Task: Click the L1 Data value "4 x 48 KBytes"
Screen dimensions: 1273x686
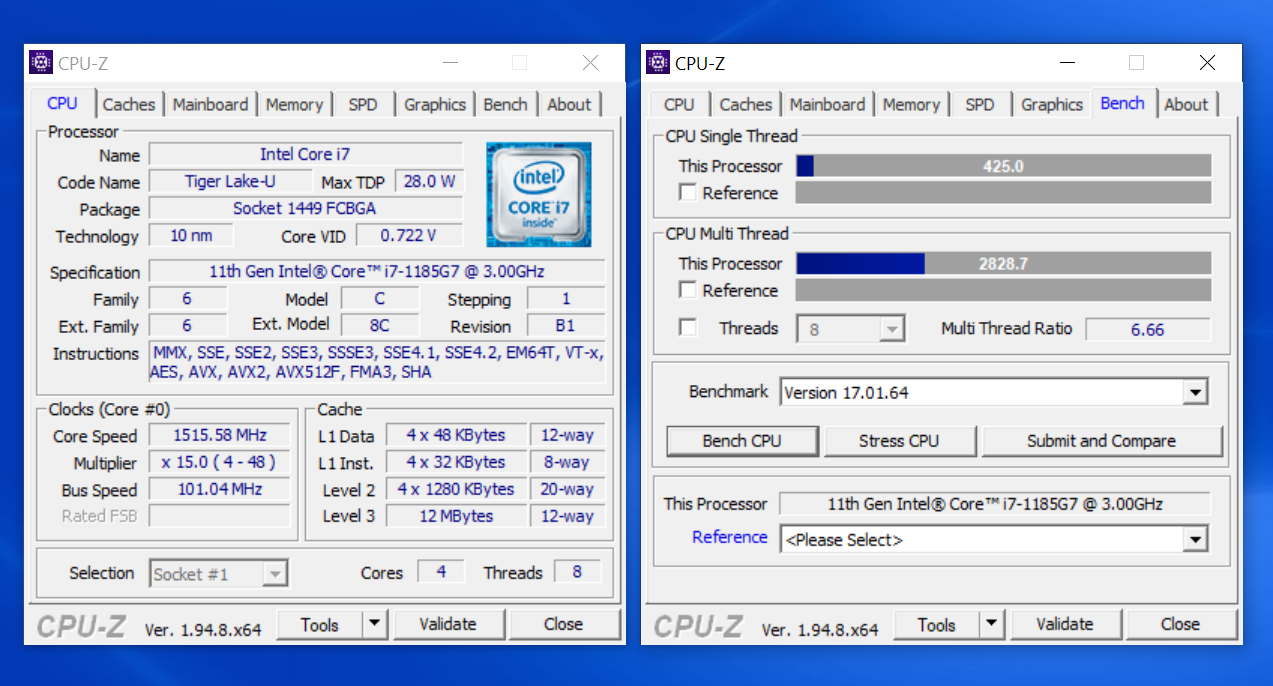Action: click(x=456, y=436)
